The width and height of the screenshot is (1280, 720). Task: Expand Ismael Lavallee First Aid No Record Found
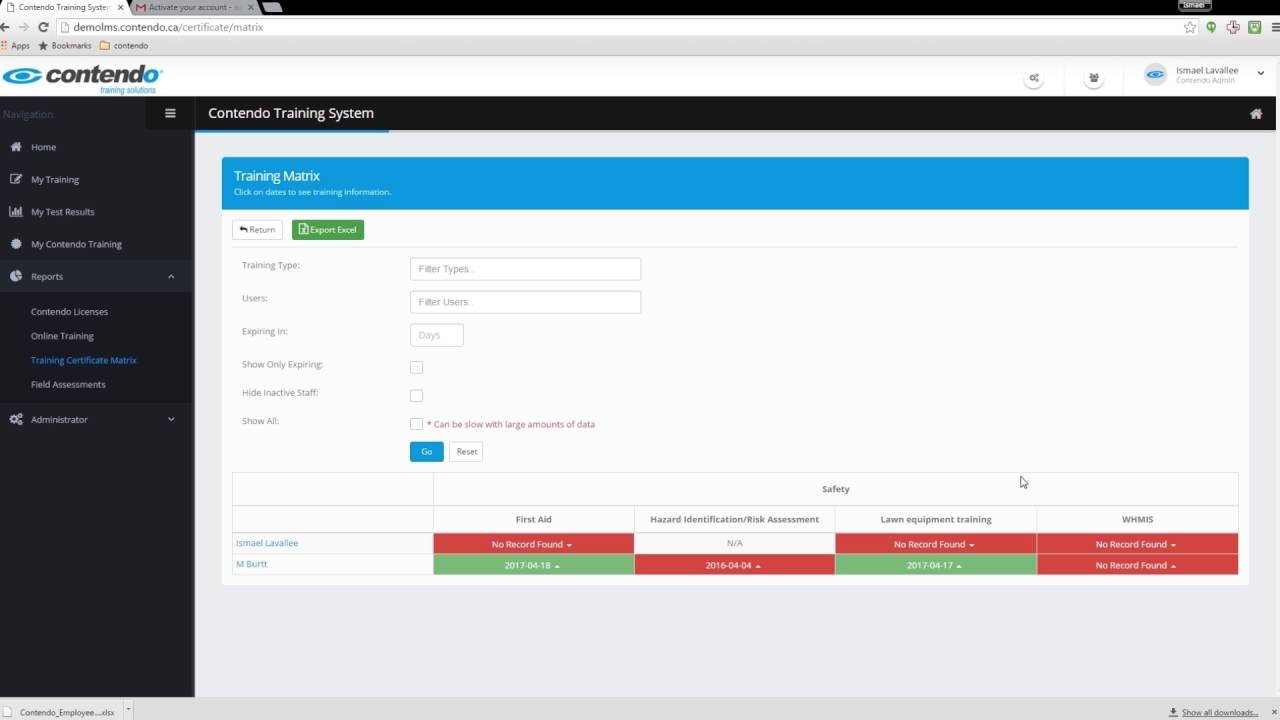click(533, 544)
